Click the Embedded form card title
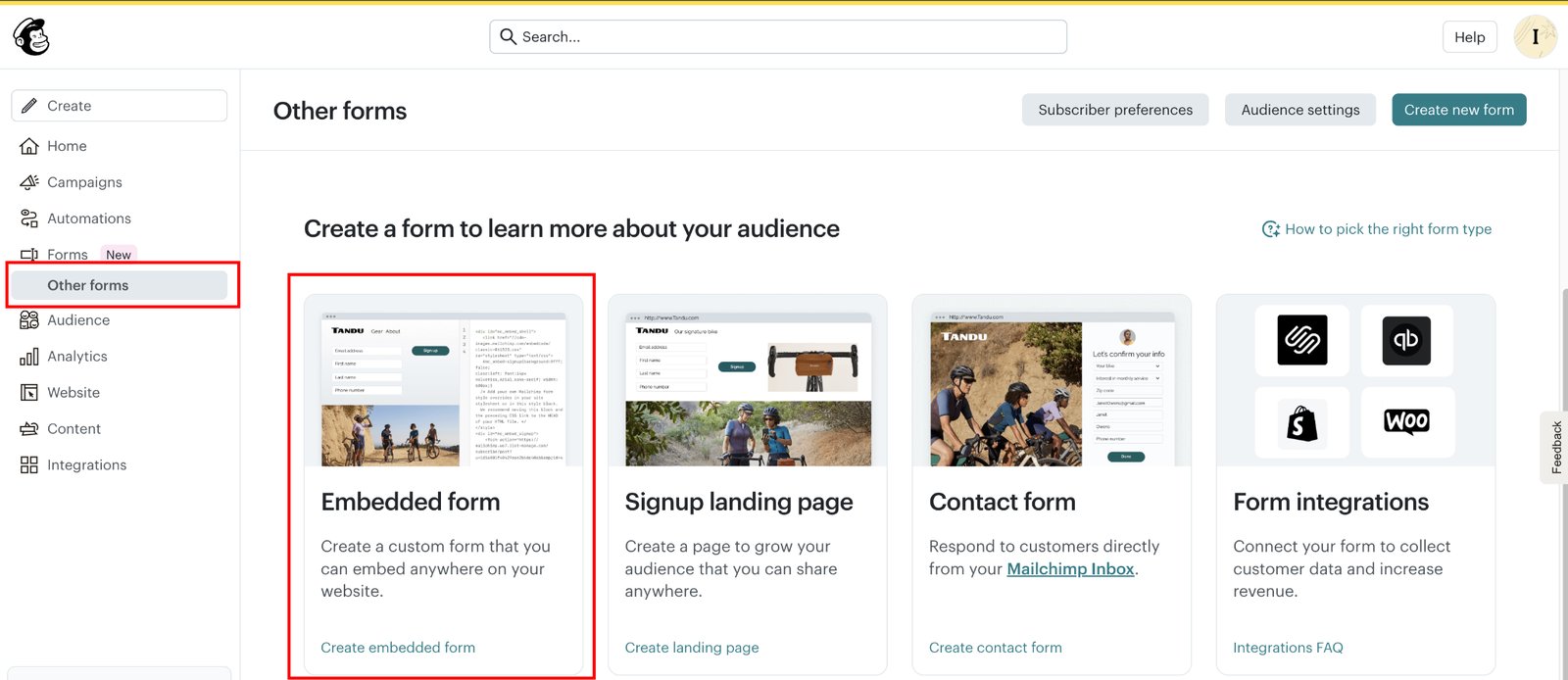This screenshot has width=1568, height=680. click(411, 502)
